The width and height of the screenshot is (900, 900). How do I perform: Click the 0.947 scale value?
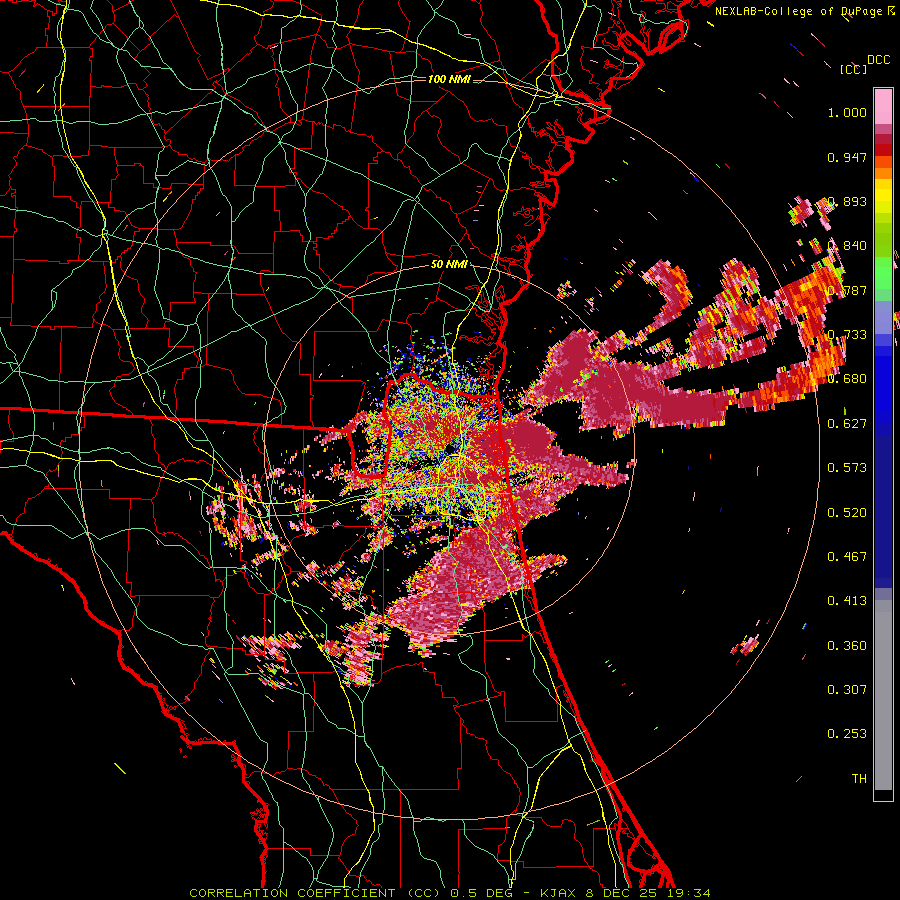(847, 157)
